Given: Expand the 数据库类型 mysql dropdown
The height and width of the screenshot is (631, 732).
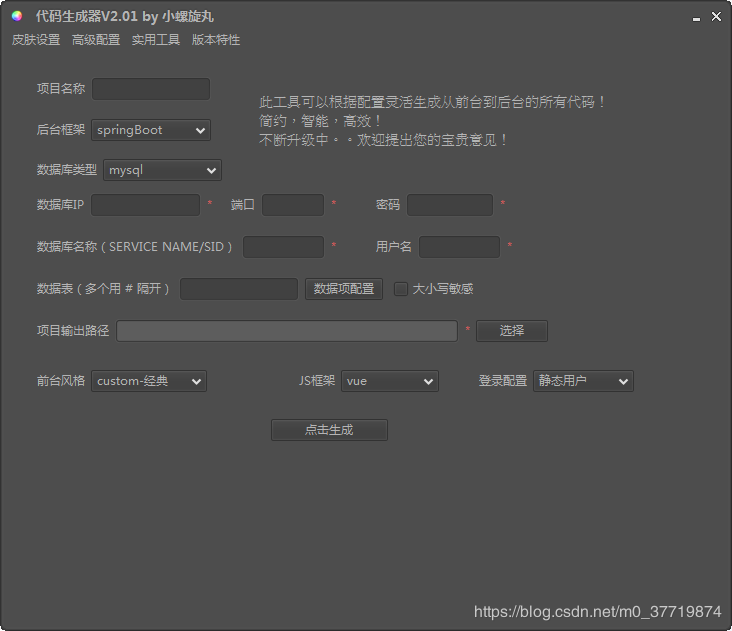Looking at the screenshot, I should click(162, 170).
